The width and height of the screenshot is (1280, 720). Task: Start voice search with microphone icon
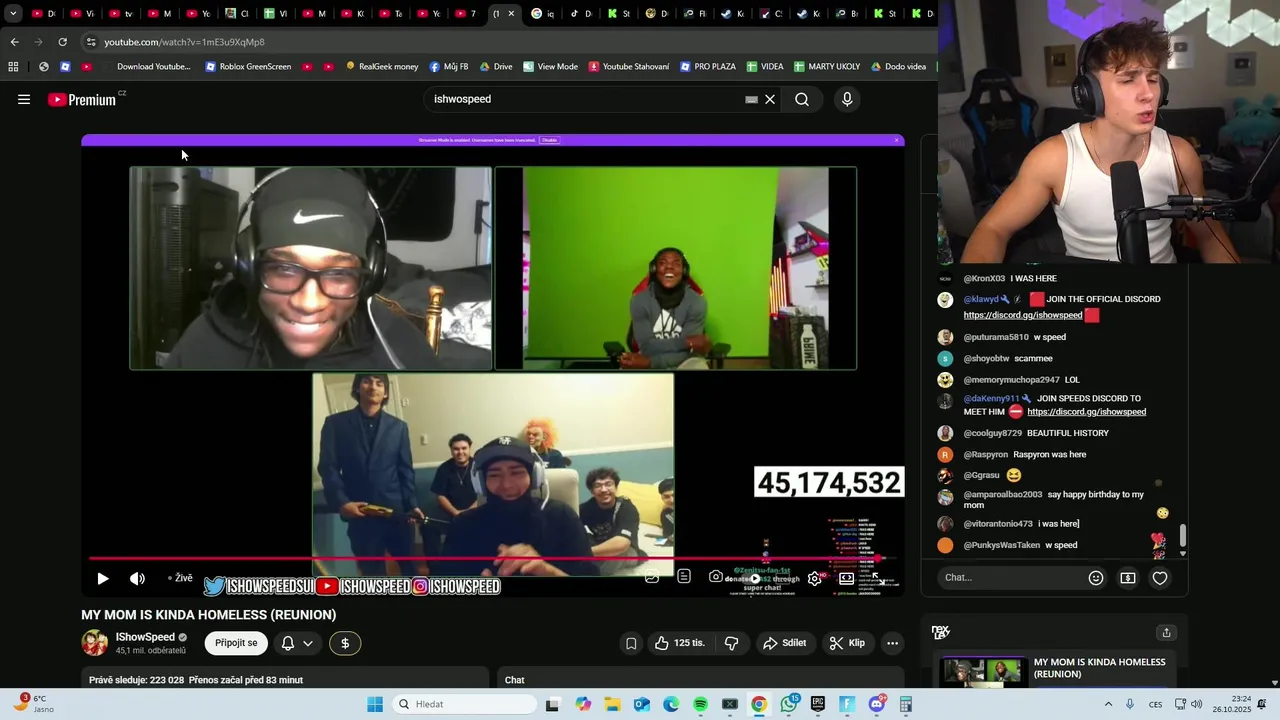[x=847, y=99]
